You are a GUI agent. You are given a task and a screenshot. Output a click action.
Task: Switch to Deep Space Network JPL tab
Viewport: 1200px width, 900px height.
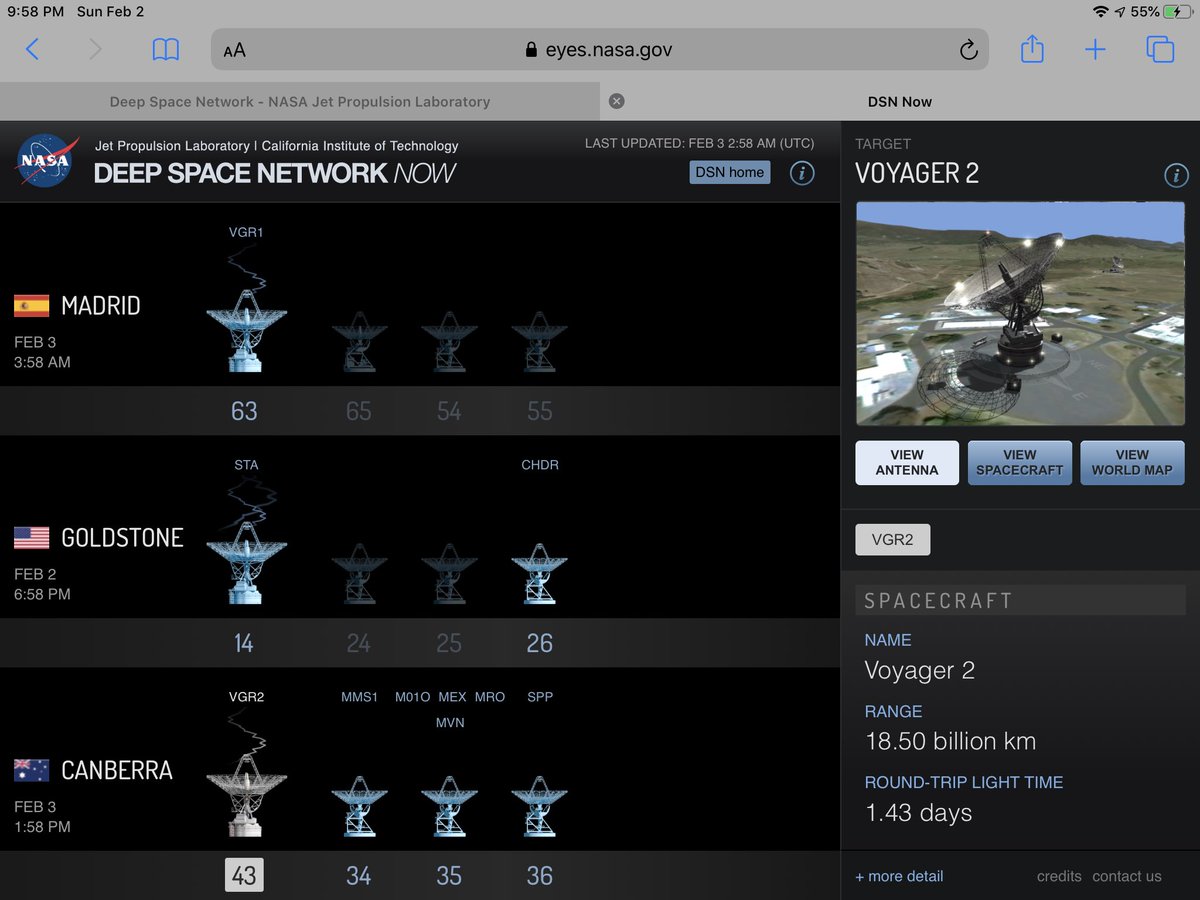[x=300, y=101]
